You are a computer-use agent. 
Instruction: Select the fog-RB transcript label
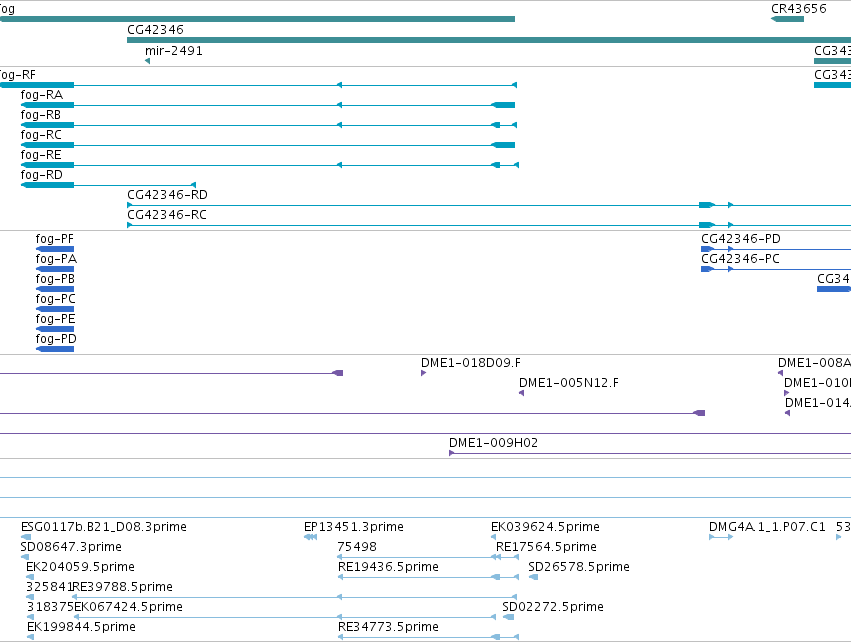click(x=41, y=115)
